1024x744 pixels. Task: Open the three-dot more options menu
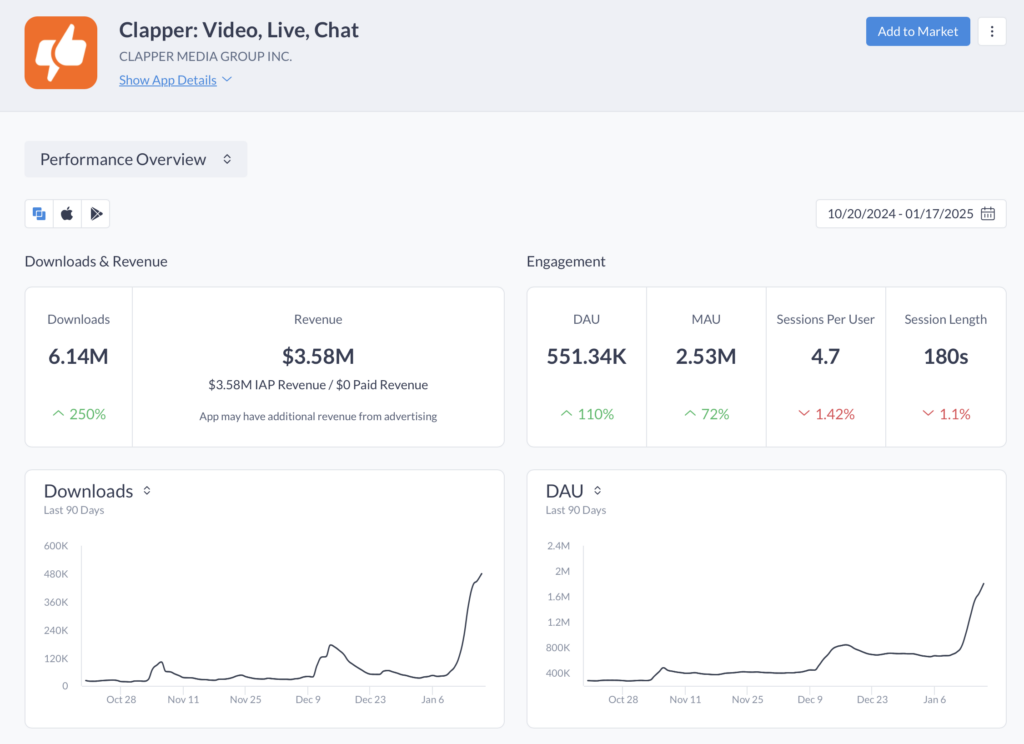(x=991, y=31)
